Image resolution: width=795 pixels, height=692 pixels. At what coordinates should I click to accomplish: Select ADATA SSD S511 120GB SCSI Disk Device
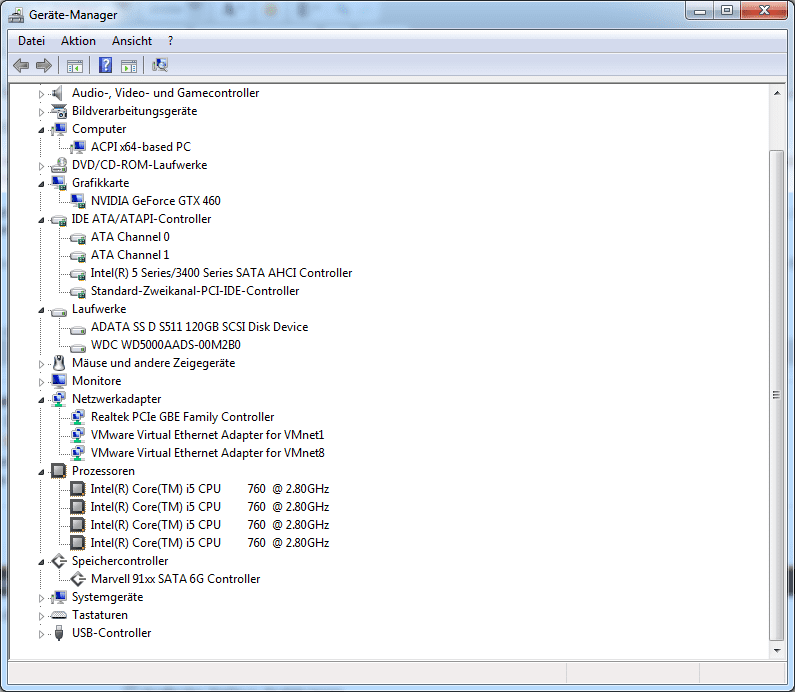(199, 327)
